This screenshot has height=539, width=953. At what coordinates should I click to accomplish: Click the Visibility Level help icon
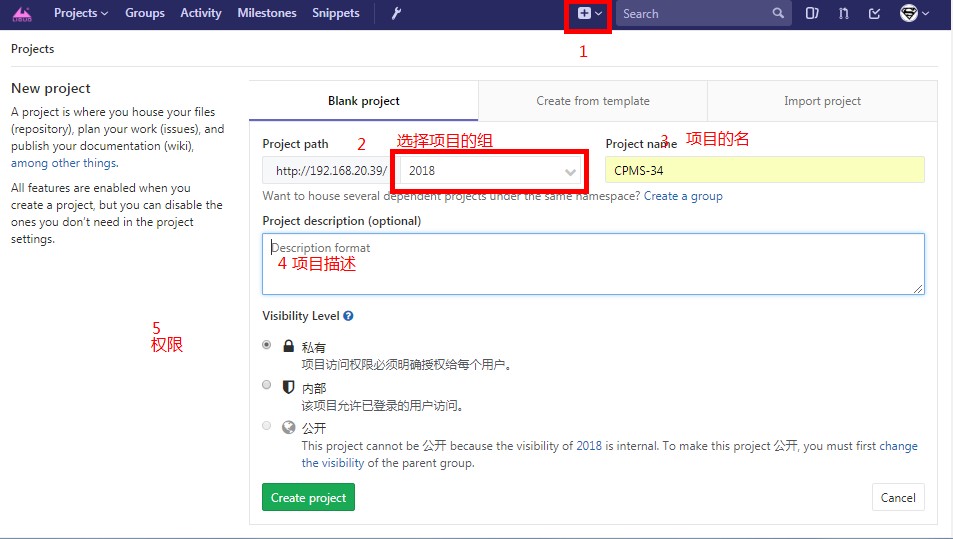(349, 316)
